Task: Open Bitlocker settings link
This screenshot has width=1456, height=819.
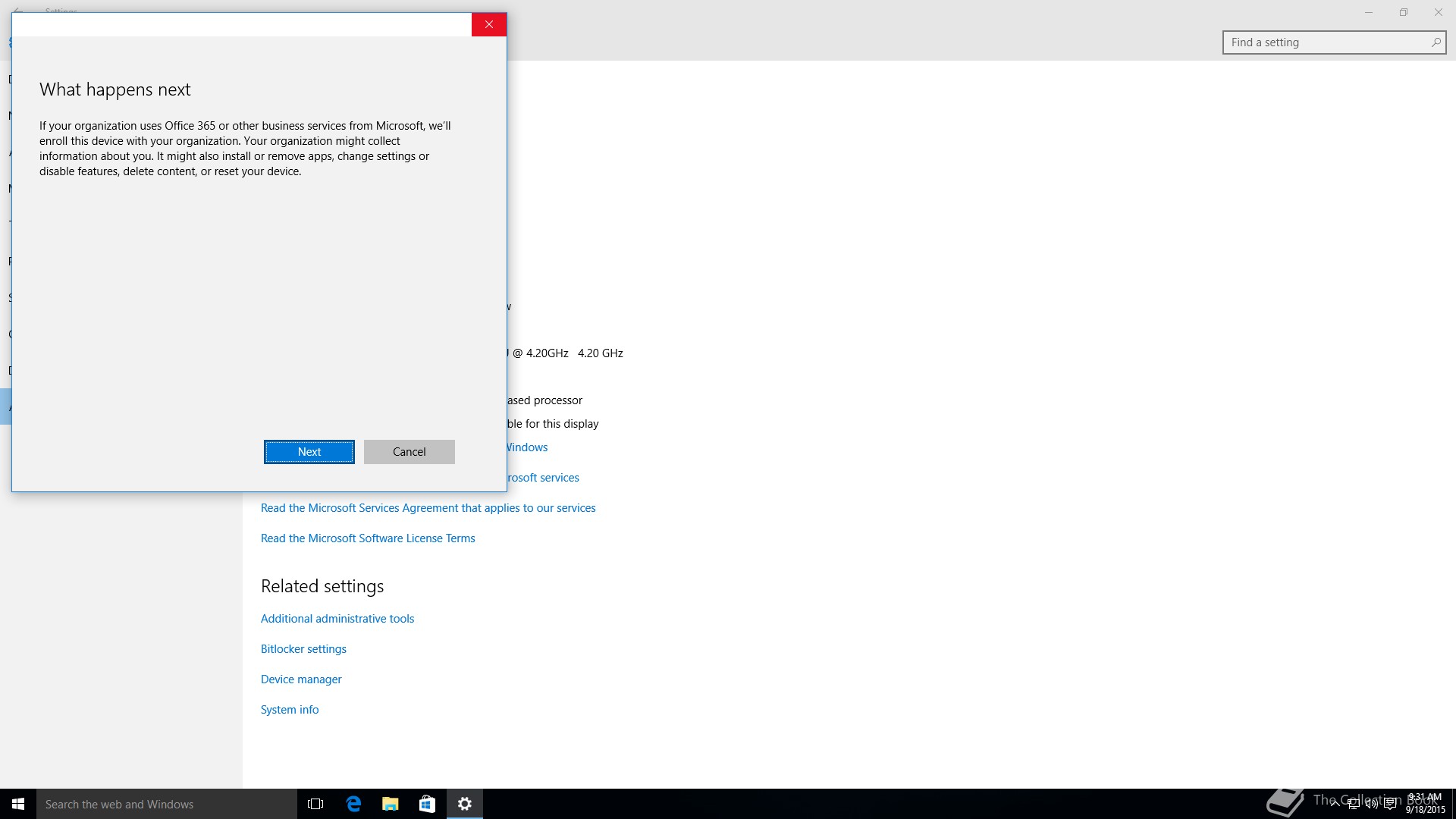Action: (x=303, y=649)
